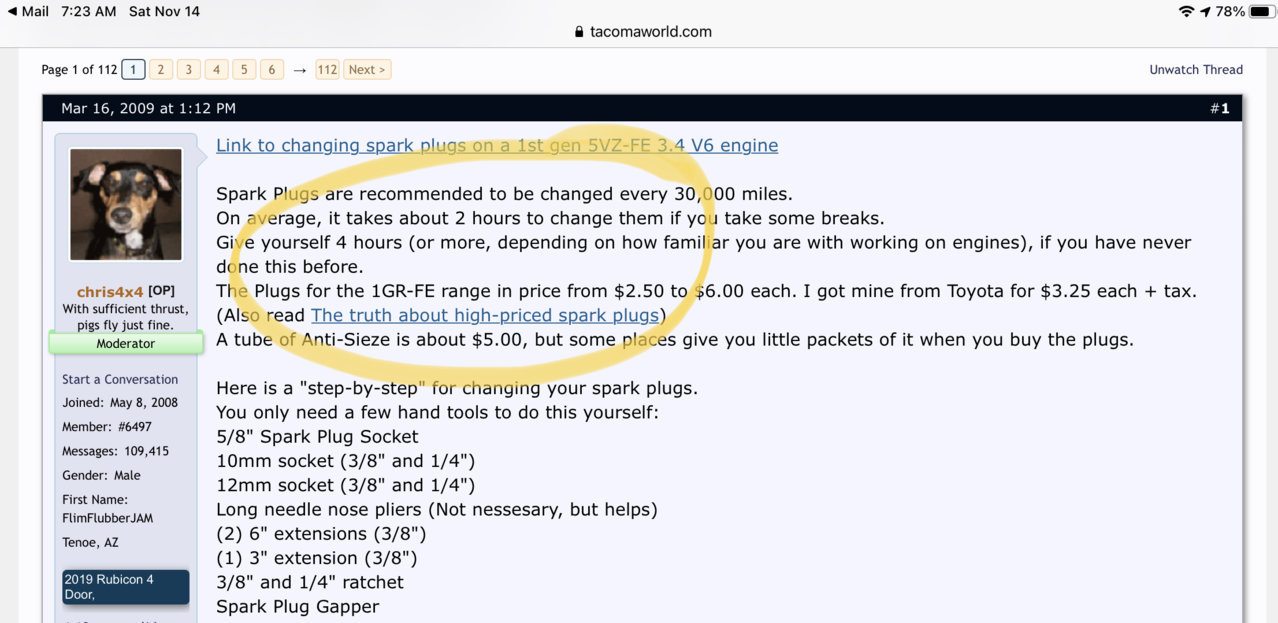The image size is (1278, 623).
Task: Click chris4x4's dog avatar image
Action: (x=126, y=205)
